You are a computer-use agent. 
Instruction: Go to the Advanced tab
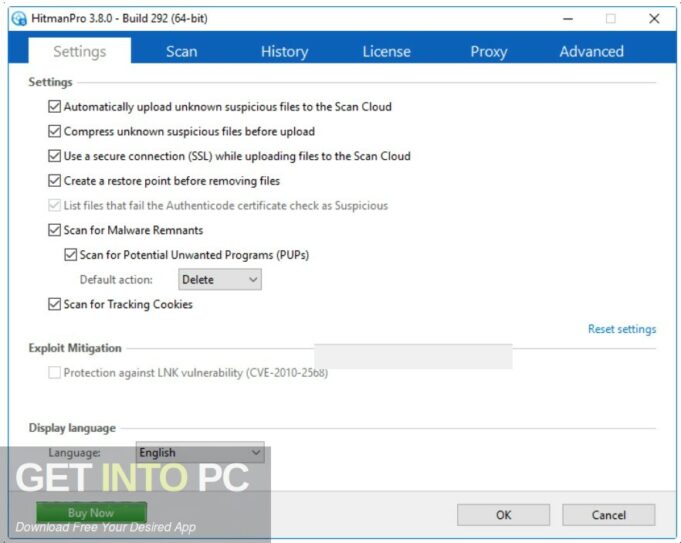click(592, 51)
